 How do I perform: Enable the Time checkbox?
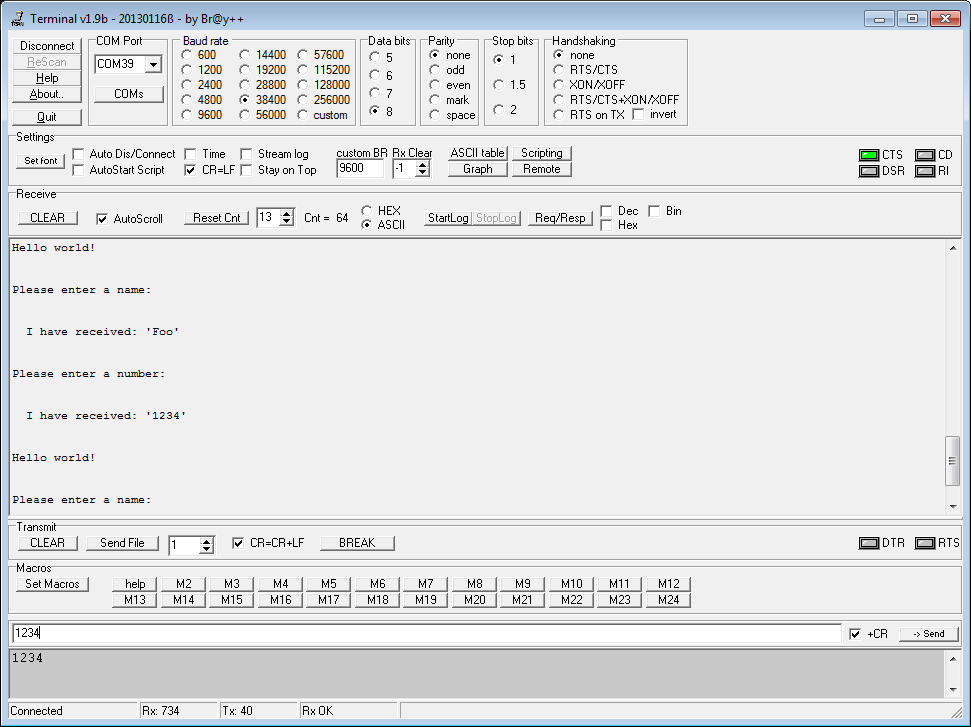[191, 154]
